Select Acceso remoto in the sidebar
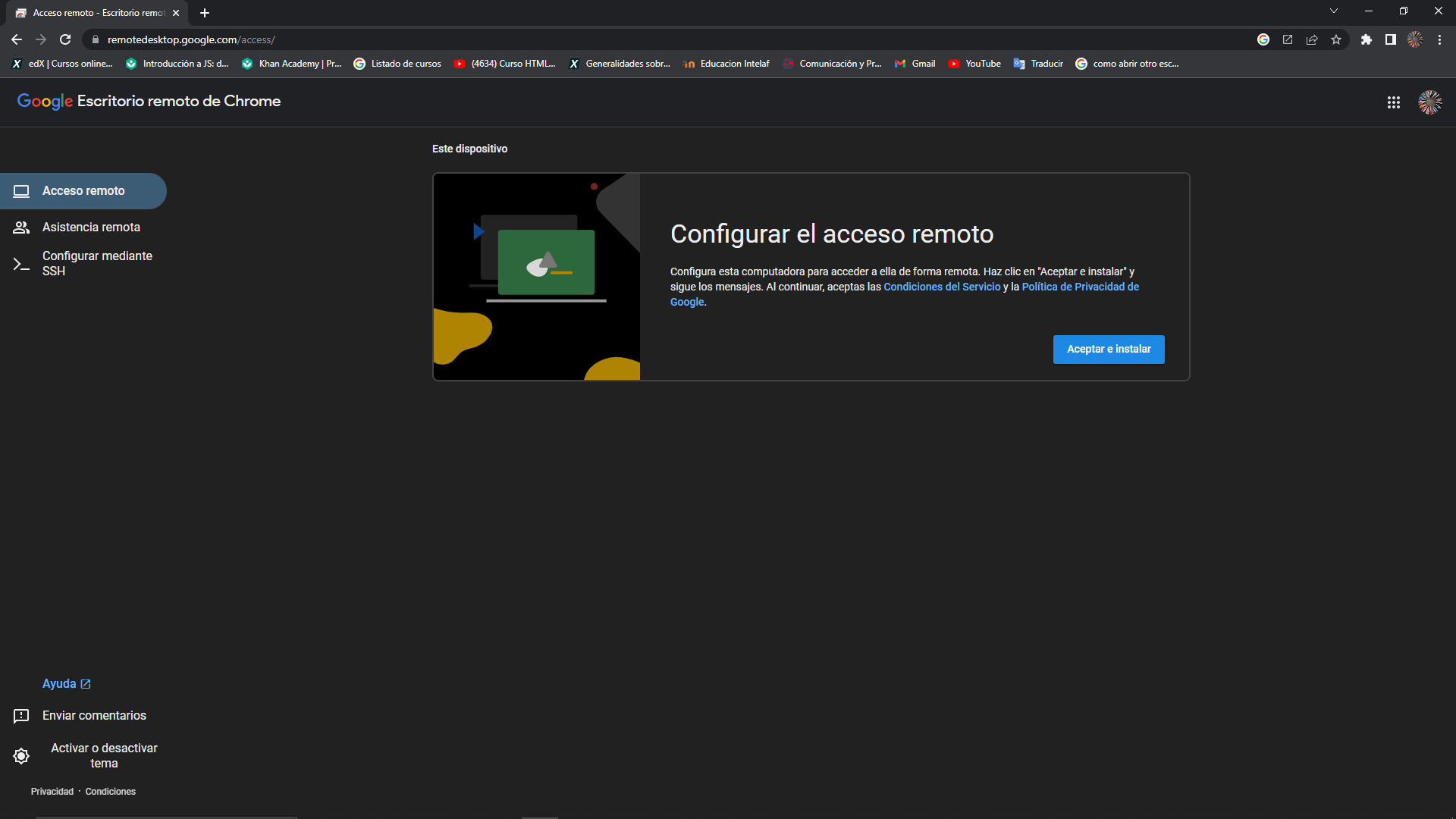1456x819 pixels. (83, 191)
